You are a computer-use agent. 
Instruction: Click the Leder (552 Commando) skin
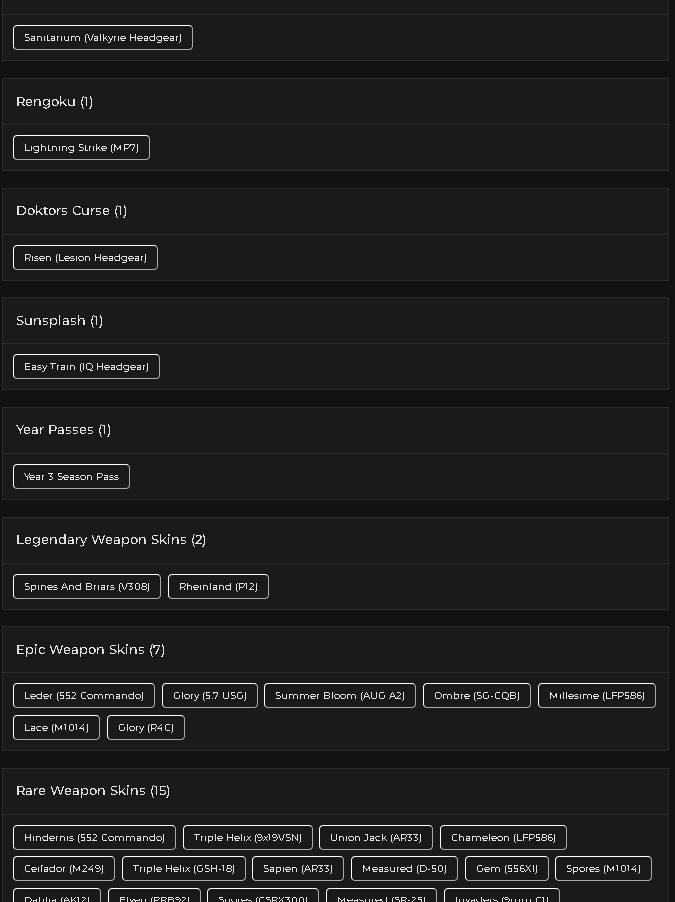coord(84,695)
